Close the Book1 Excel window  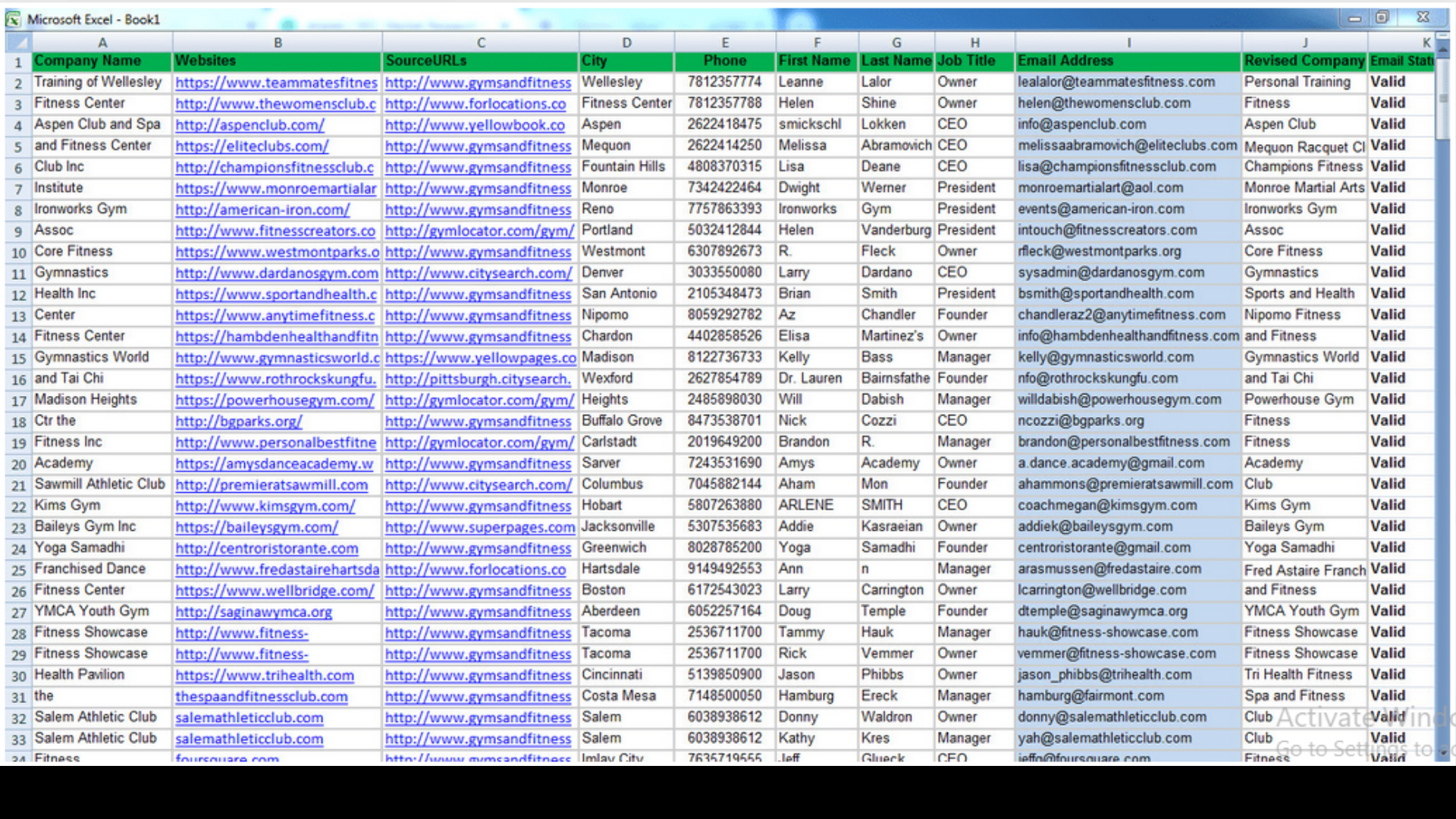pos(1423,17)
